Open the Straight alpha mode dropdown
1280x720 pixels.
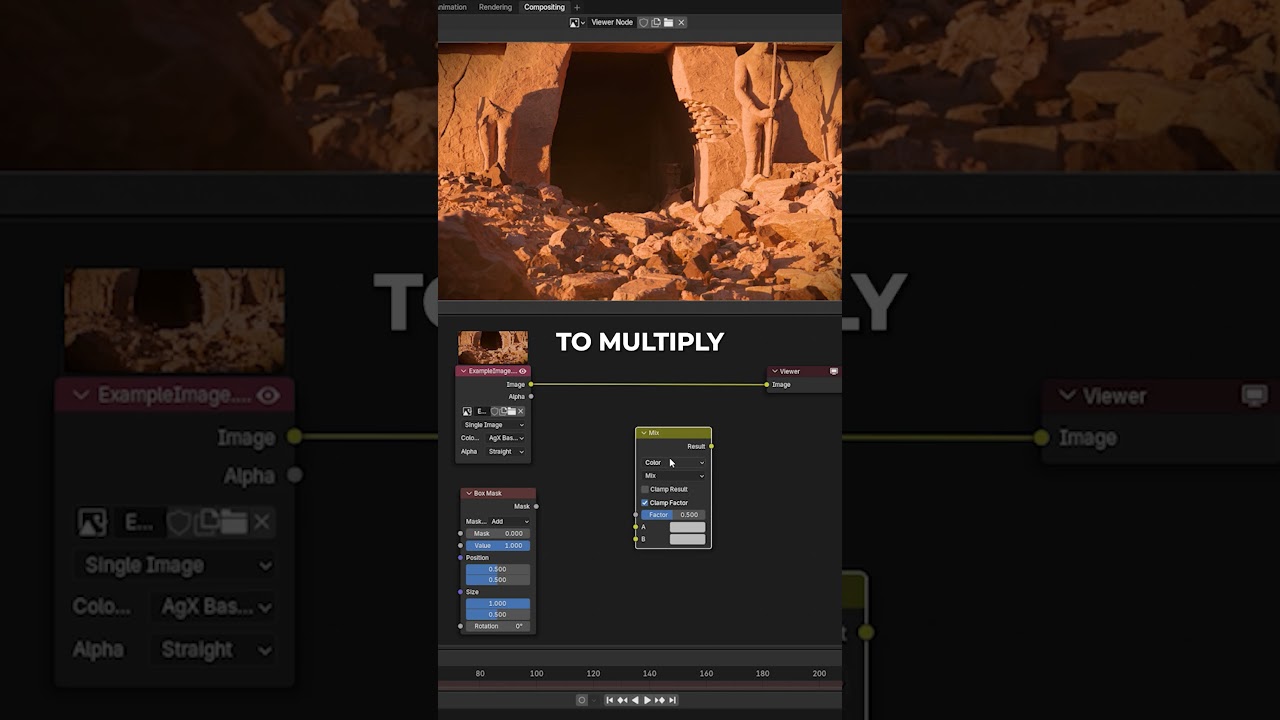coord(506,451)
